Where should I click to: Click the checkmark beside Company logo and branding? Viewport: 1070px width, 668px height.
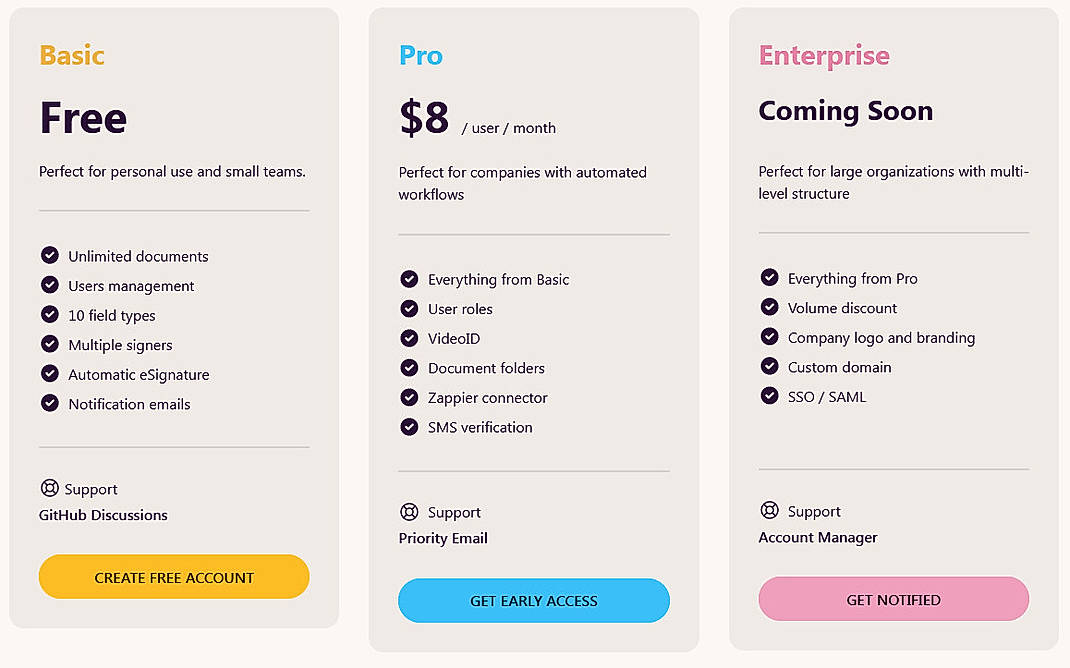point(770,338)
